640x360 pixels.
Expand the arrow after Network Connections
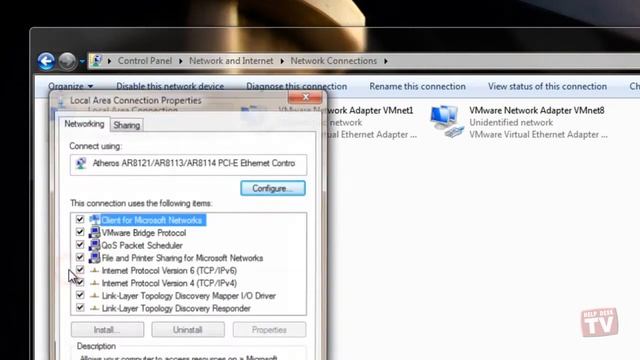coord(386,61)
